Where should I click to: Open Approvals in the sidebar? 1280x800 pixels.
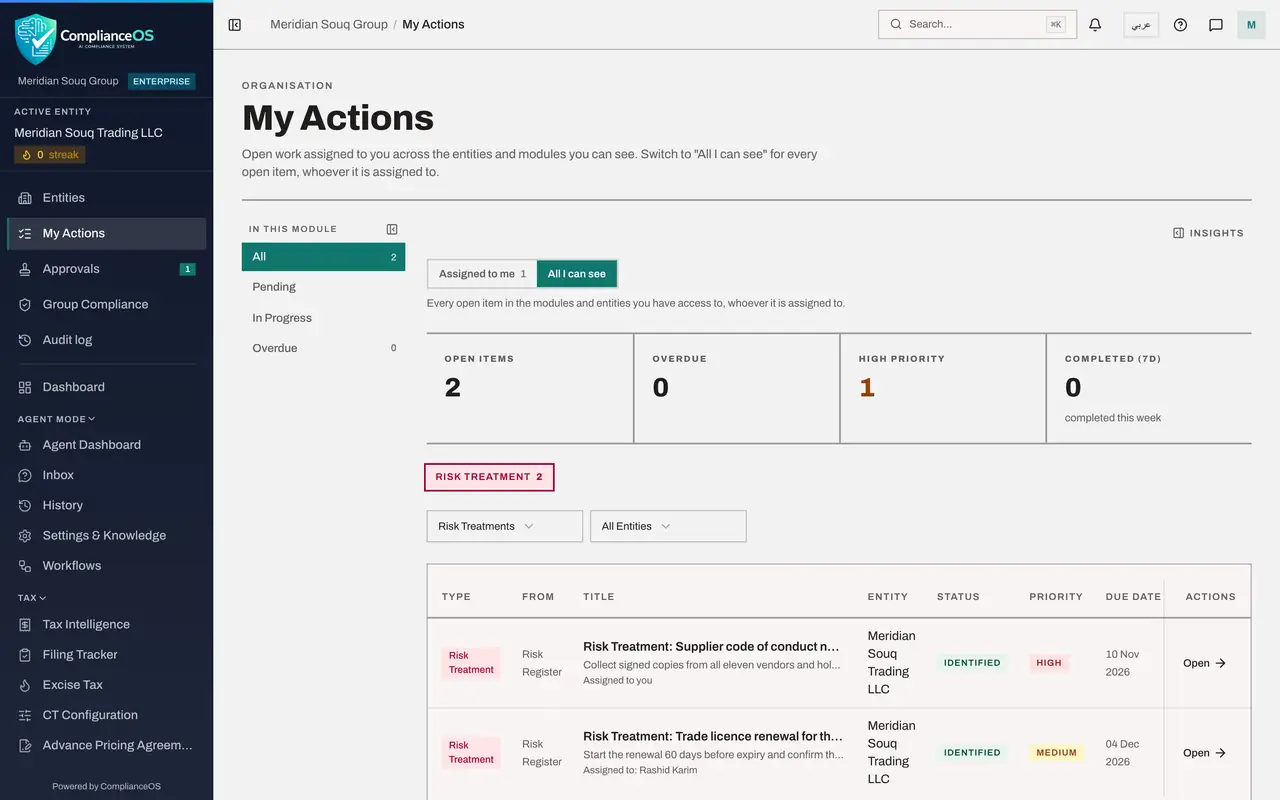pos(106,269)
